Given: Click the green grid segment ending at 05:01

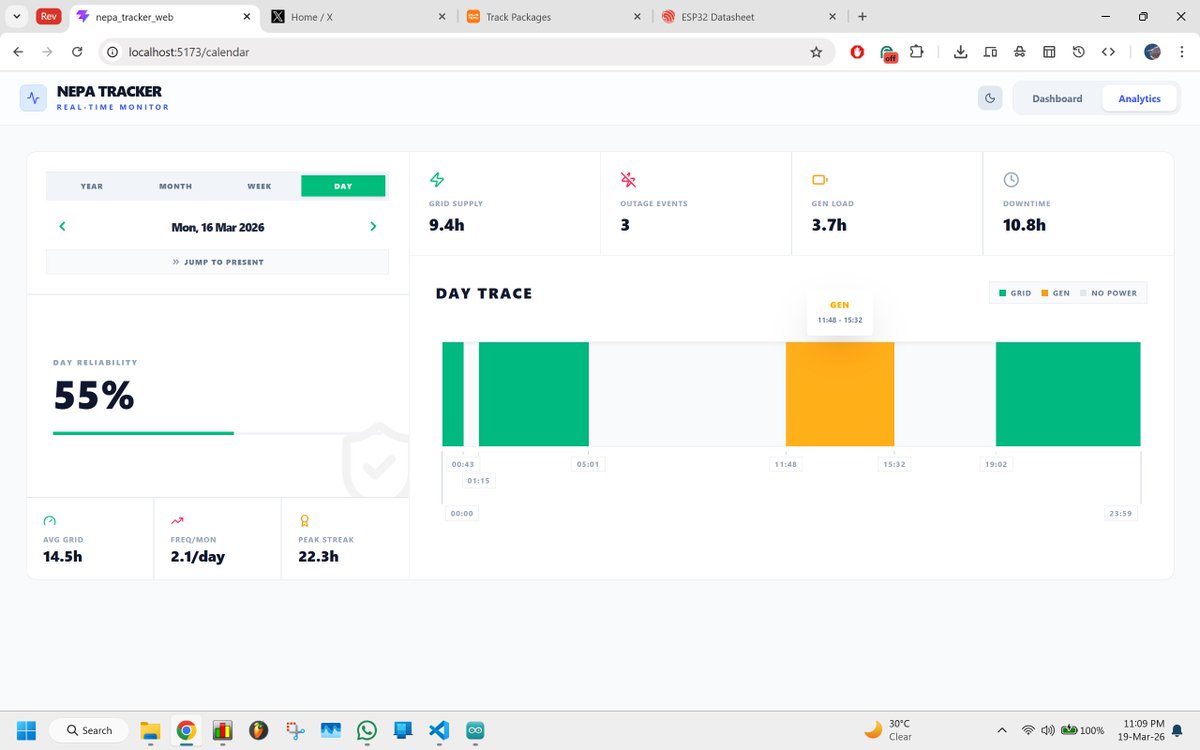Looking at the screenshot, I should pyautogui.click(x=534, y=394).
